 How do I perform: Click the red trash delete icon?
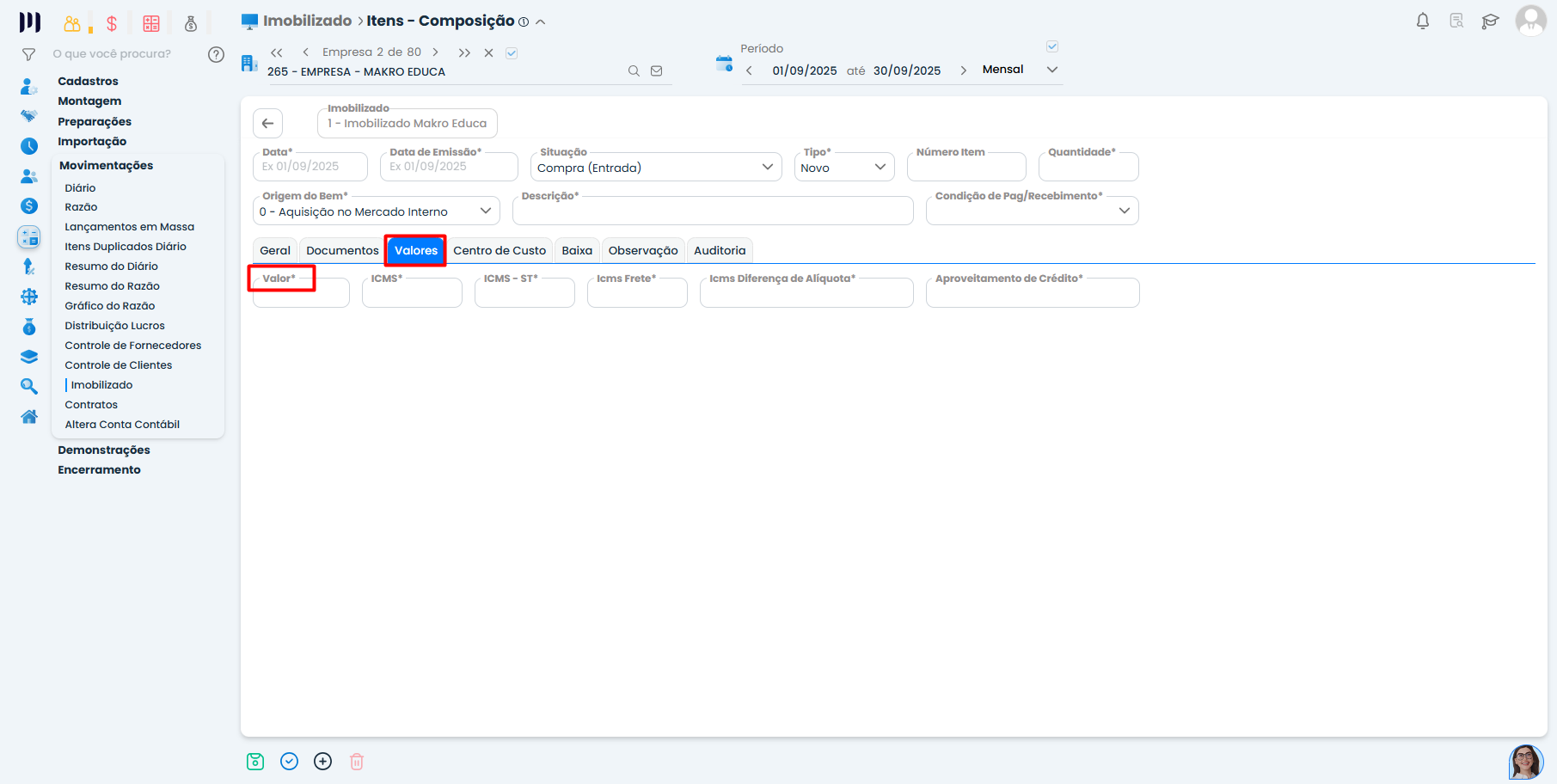(357, 762)
